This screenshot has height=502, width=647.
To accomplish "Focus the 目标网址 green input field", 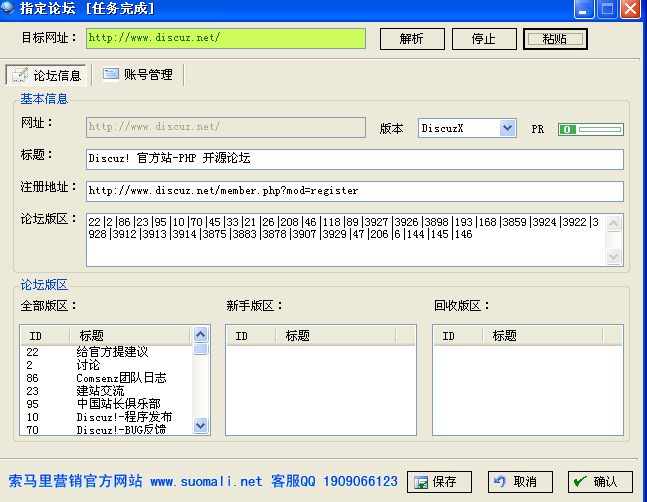I will [226, 38].
